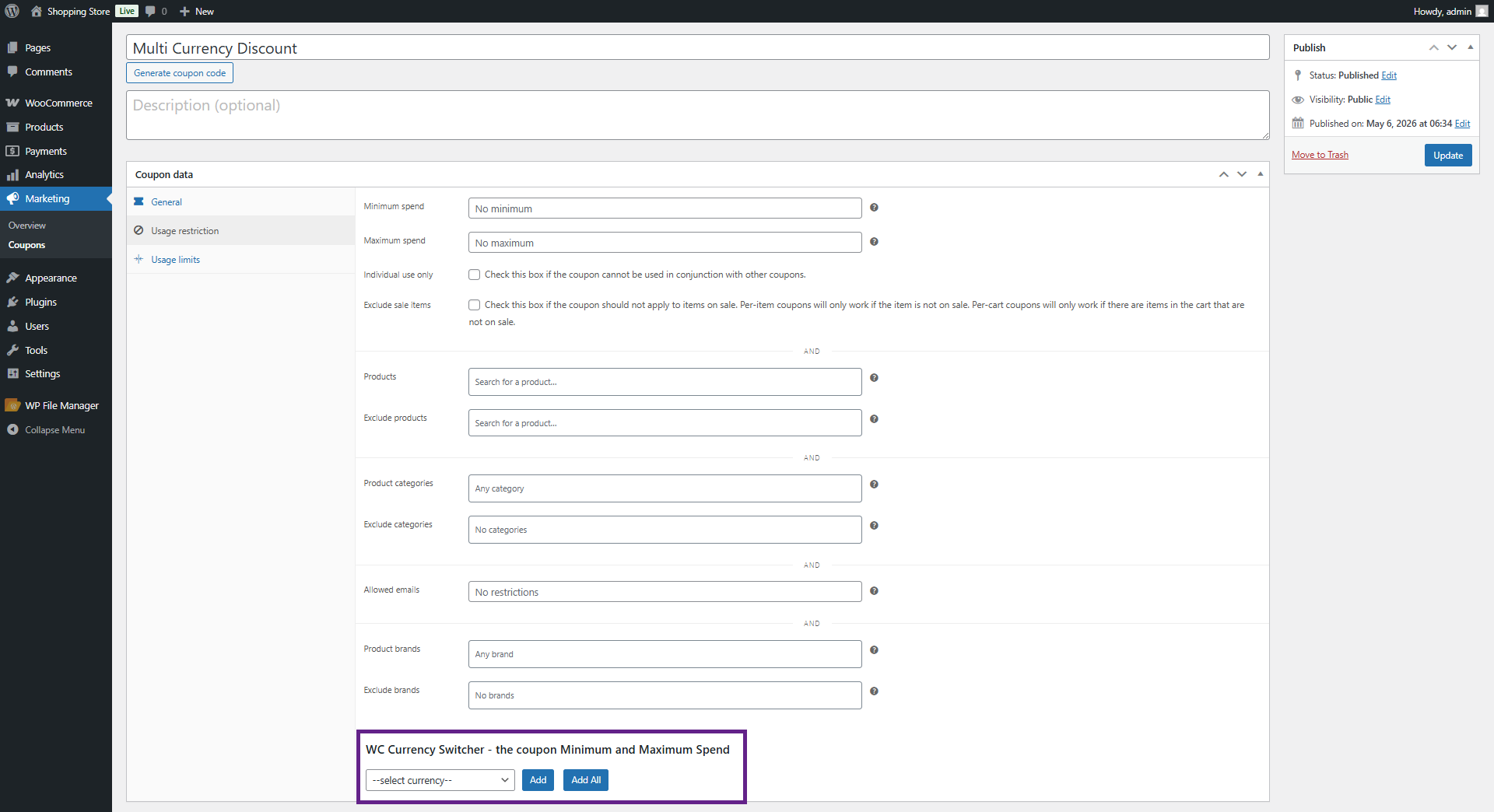
Task: Move Coupon data panel up
Action: [x=1223, y=174]
